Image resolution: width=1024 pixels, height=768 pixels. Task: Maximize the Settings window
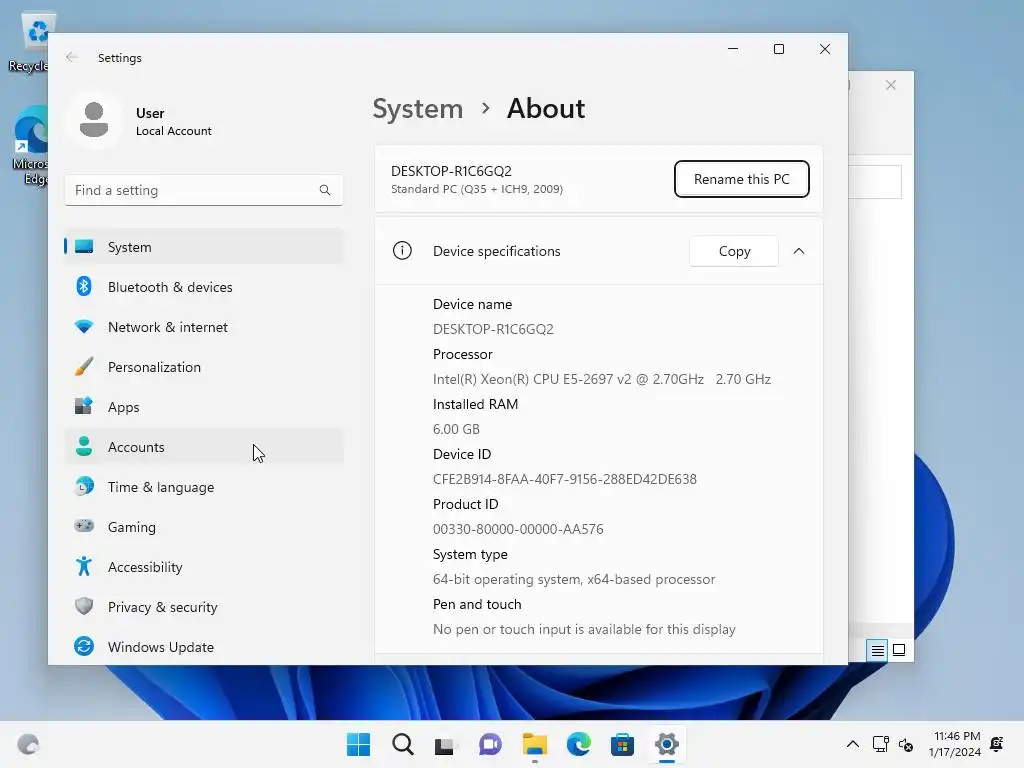[x=778, y=49]
